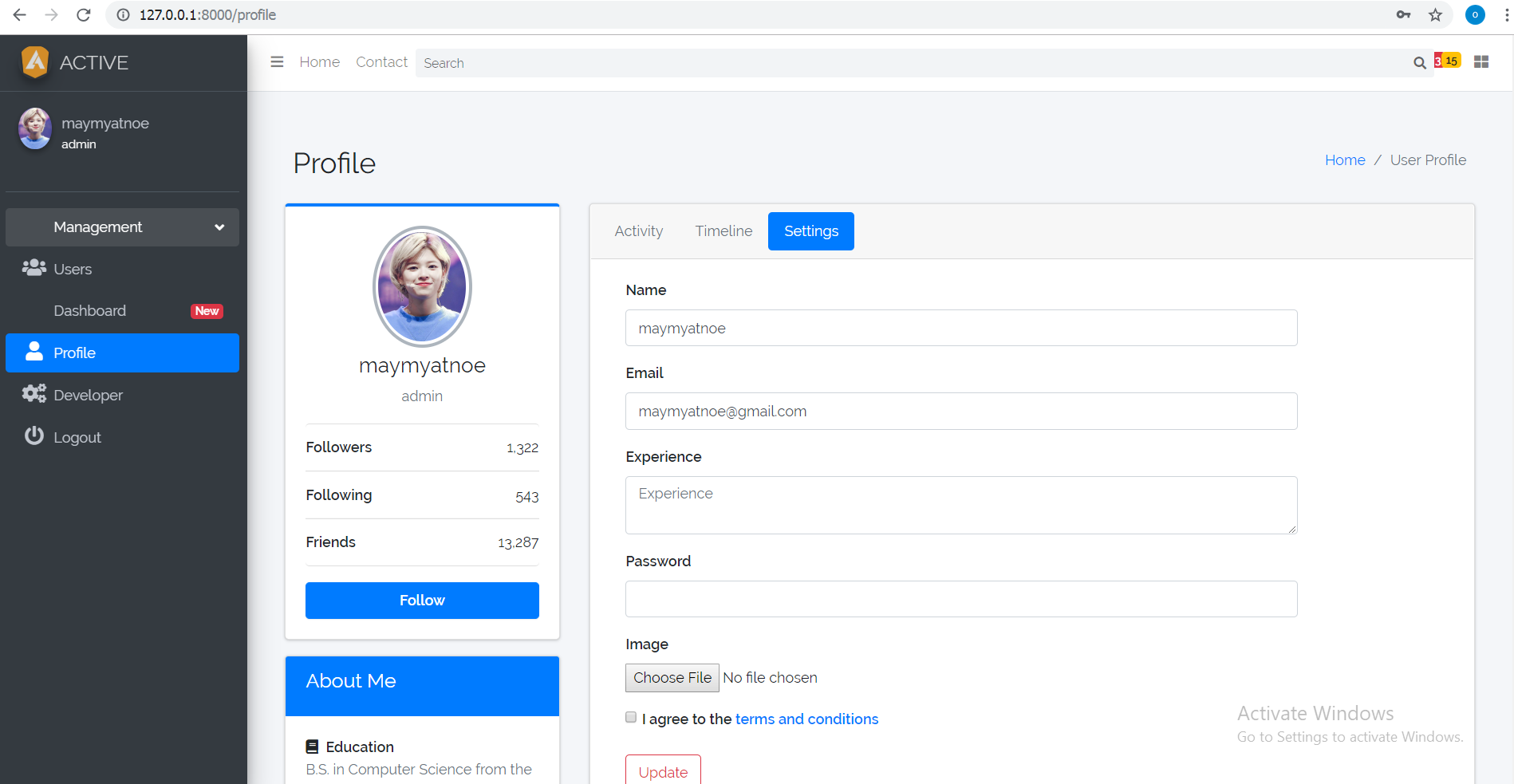Open the browser three-dot menu
Image resolution: width=1514 pixels, height=784 pixels.
click(x=1507, y=14)
